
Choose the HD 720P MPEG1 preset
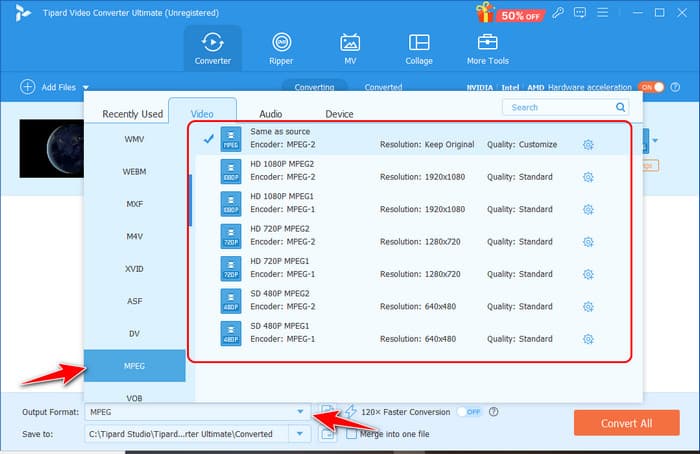coord(411,268)
